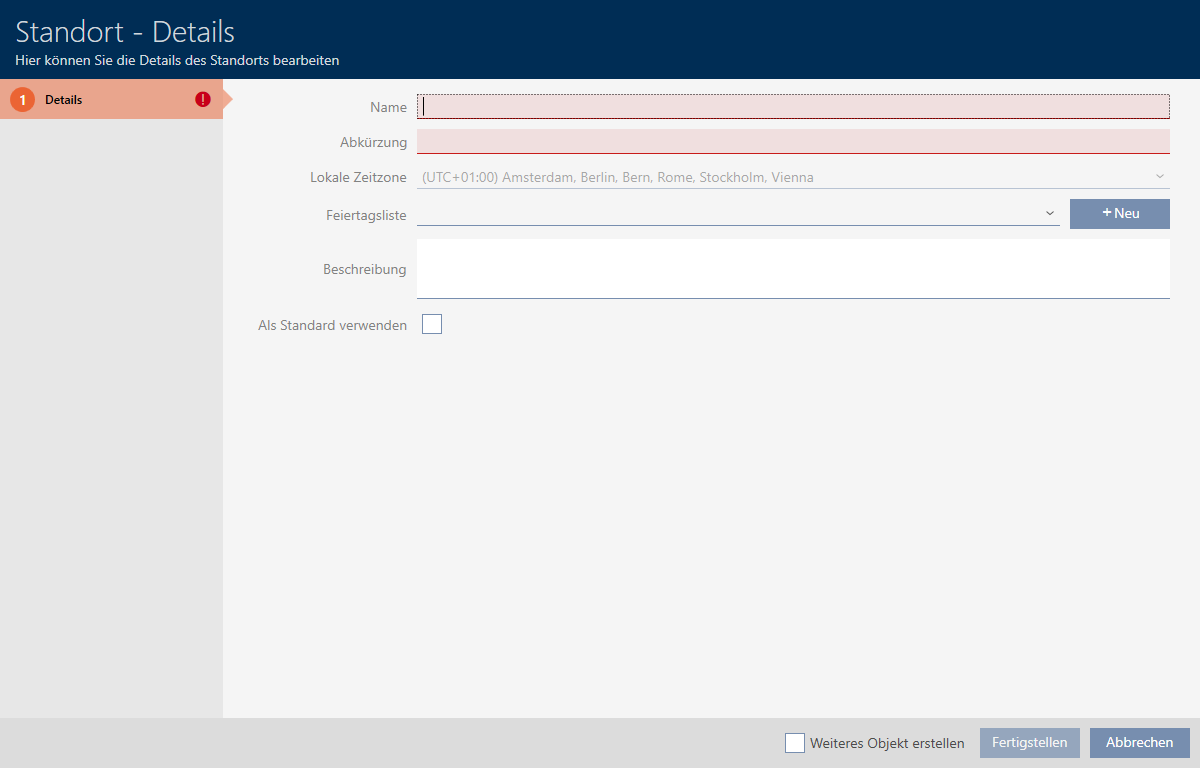Image resolution: width=1200 pixels, height=768 pixels.
Task: Click the plus icon on Neu button
Action: point(1107,213)
